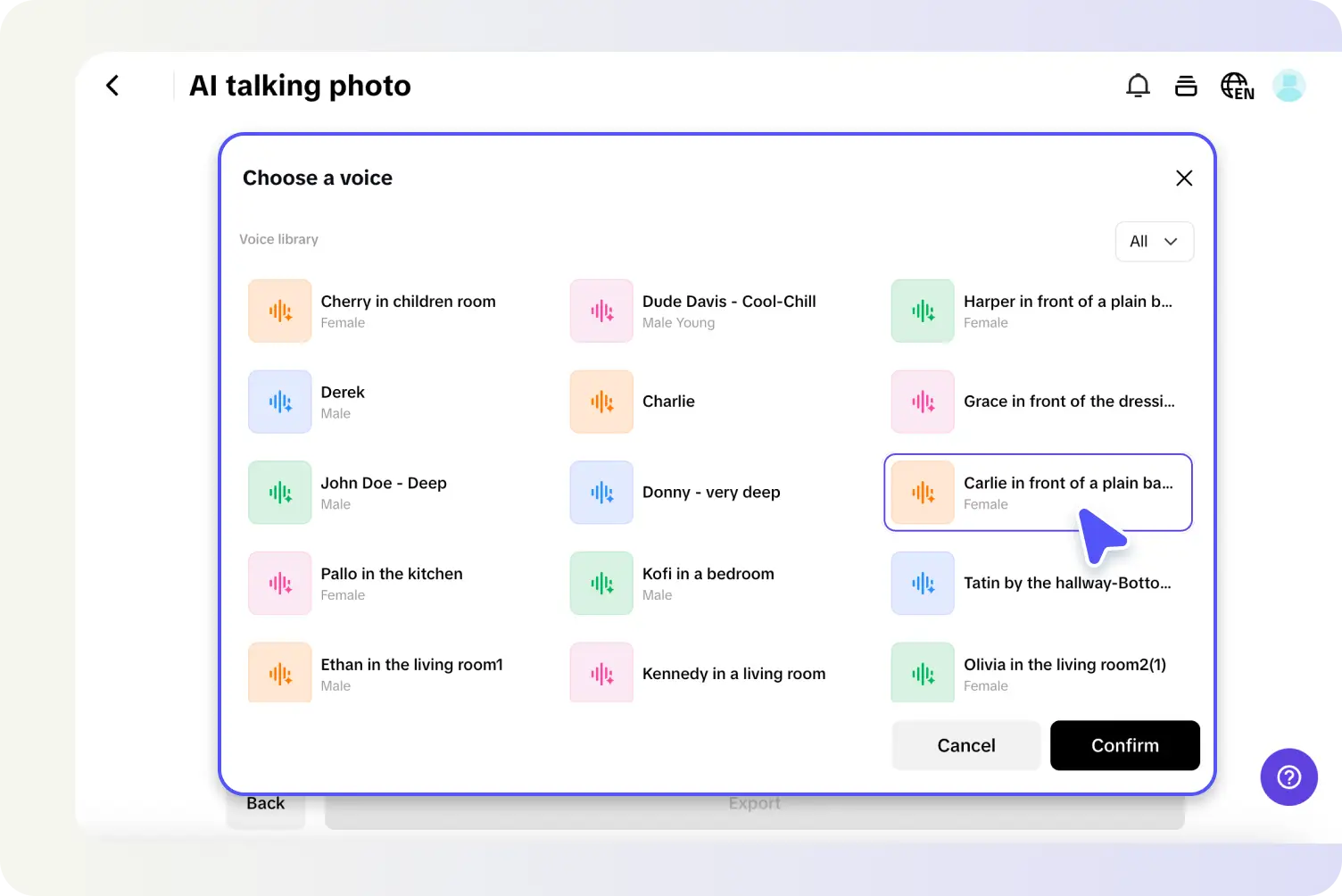1342x896 pixels.
Task: Click the waveform icon next to Derek
Action: pos(279,402)
